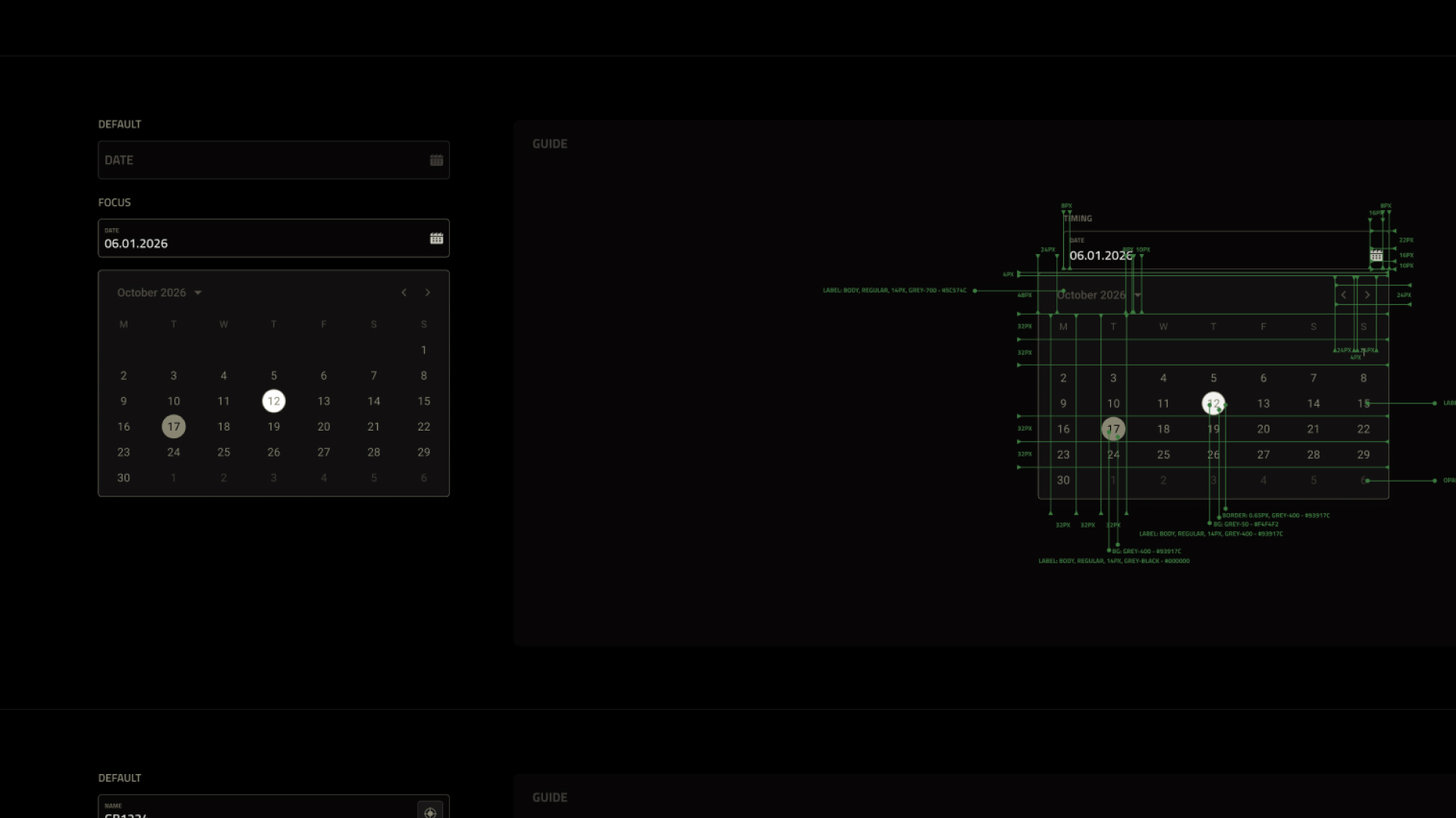Image resolution: width=1456 pixels, height=818 pixels.
Task: Select day 20 in guide calendar
Action: (1263, 429)
